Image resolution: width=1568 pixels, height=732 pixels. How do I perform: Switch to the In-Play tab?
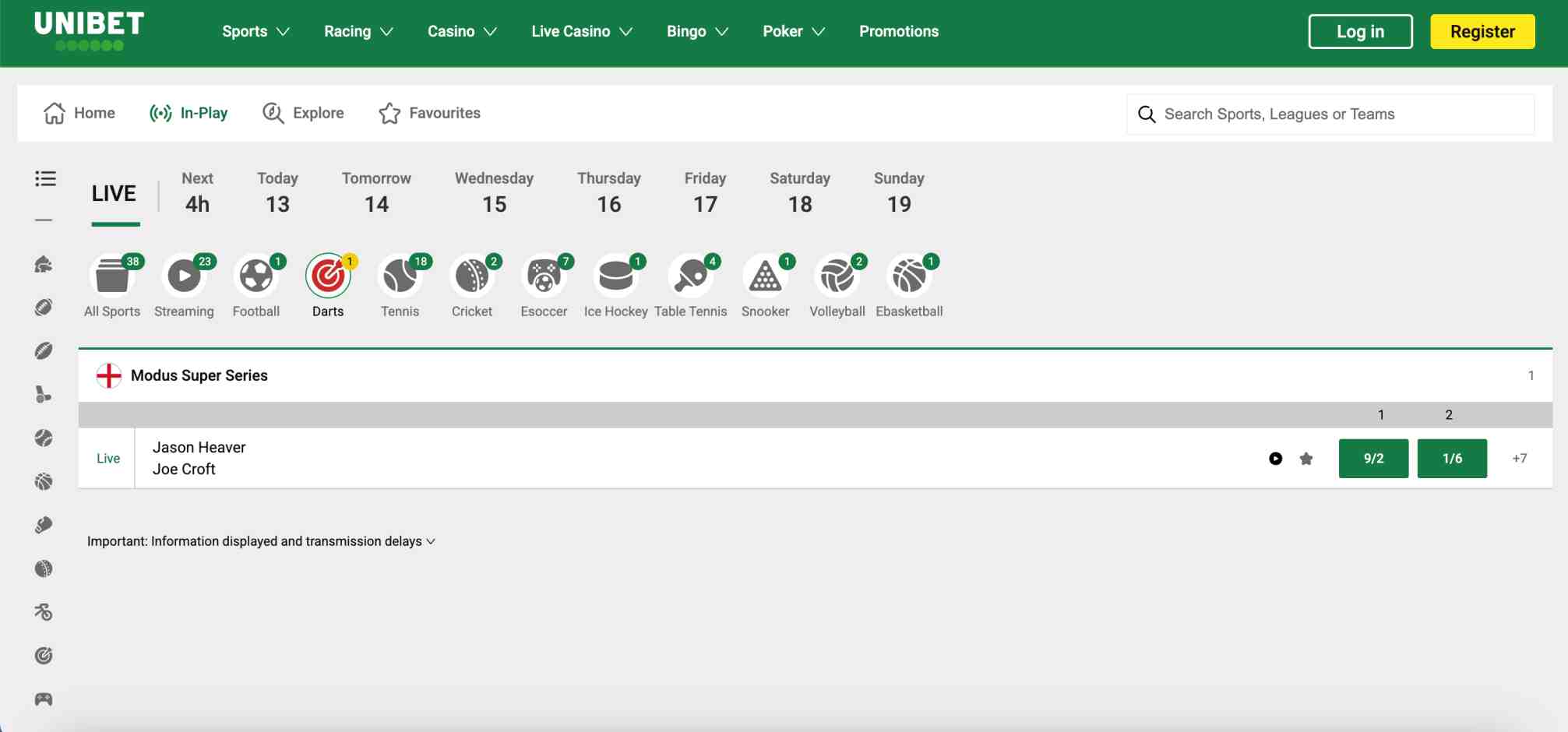189,113
